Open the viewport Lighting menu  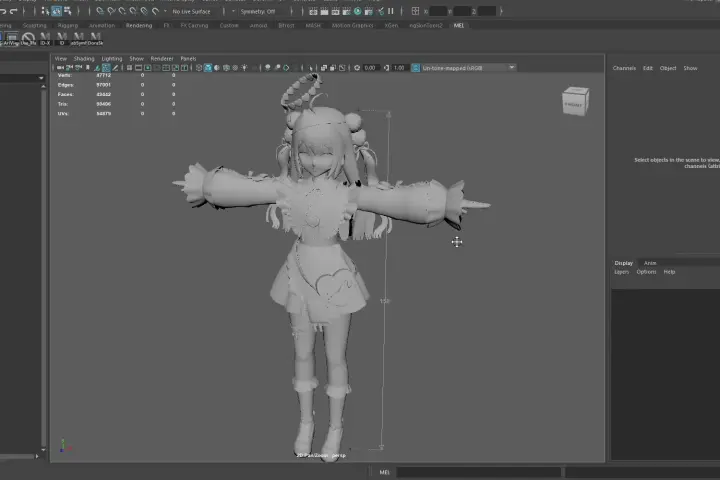click(112, 59)
